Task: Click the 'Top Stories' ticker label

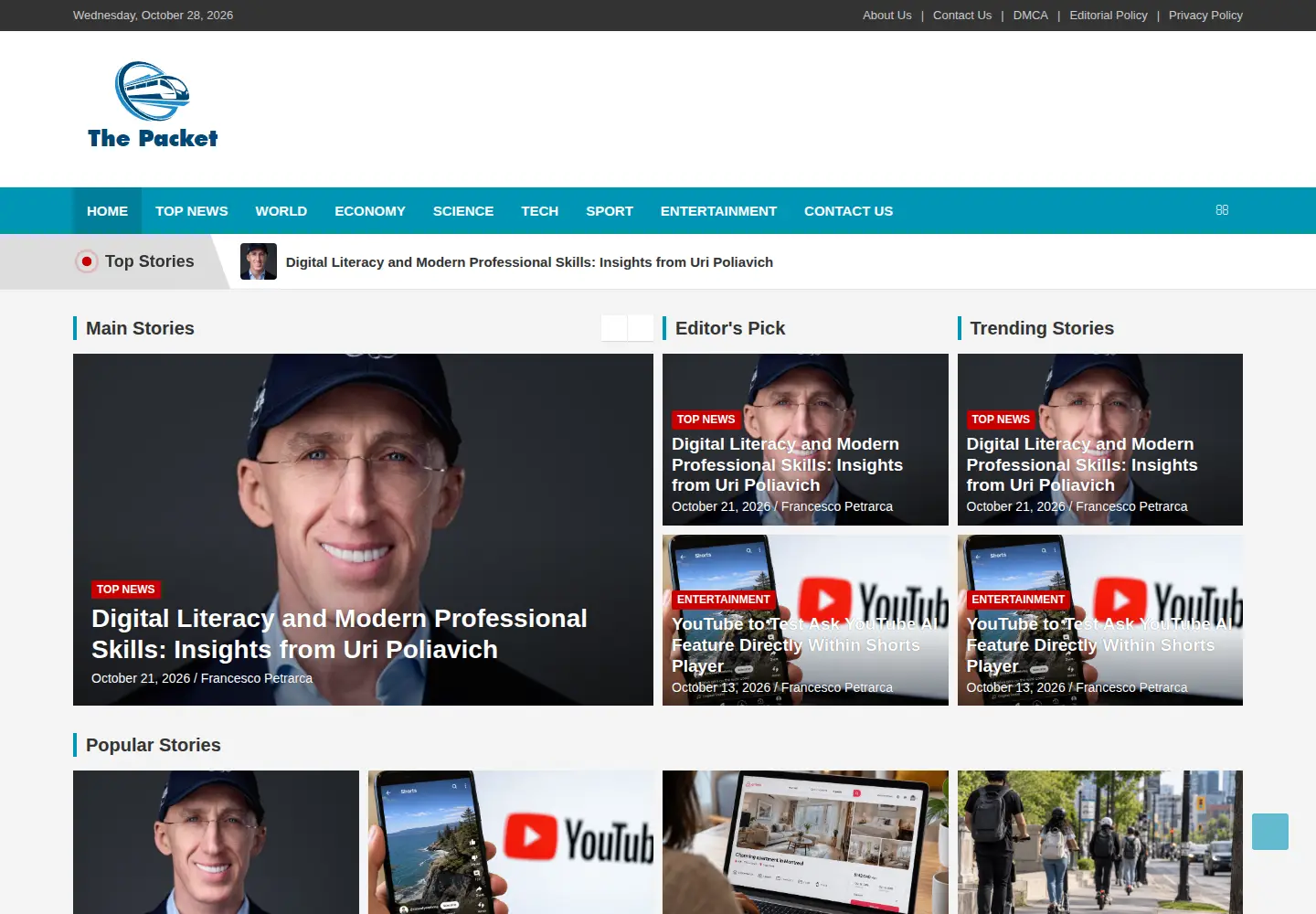Action: tap(150, 261)
